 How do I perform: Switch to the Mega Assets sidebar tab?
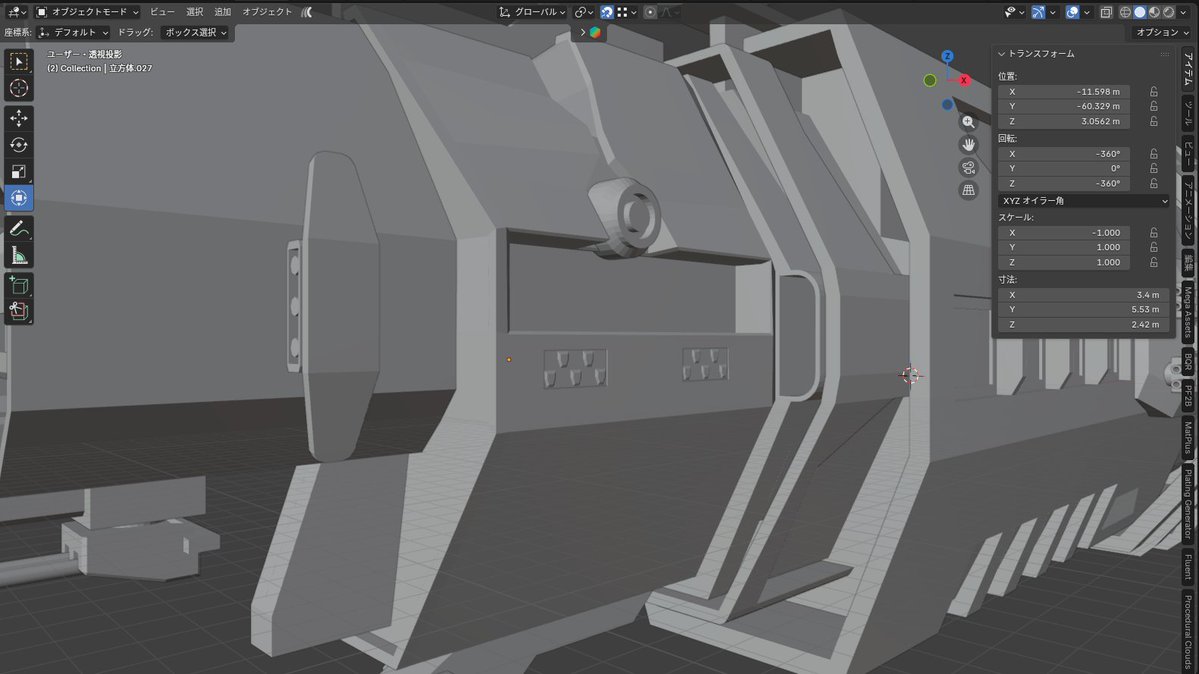(x=1188, y=311)
